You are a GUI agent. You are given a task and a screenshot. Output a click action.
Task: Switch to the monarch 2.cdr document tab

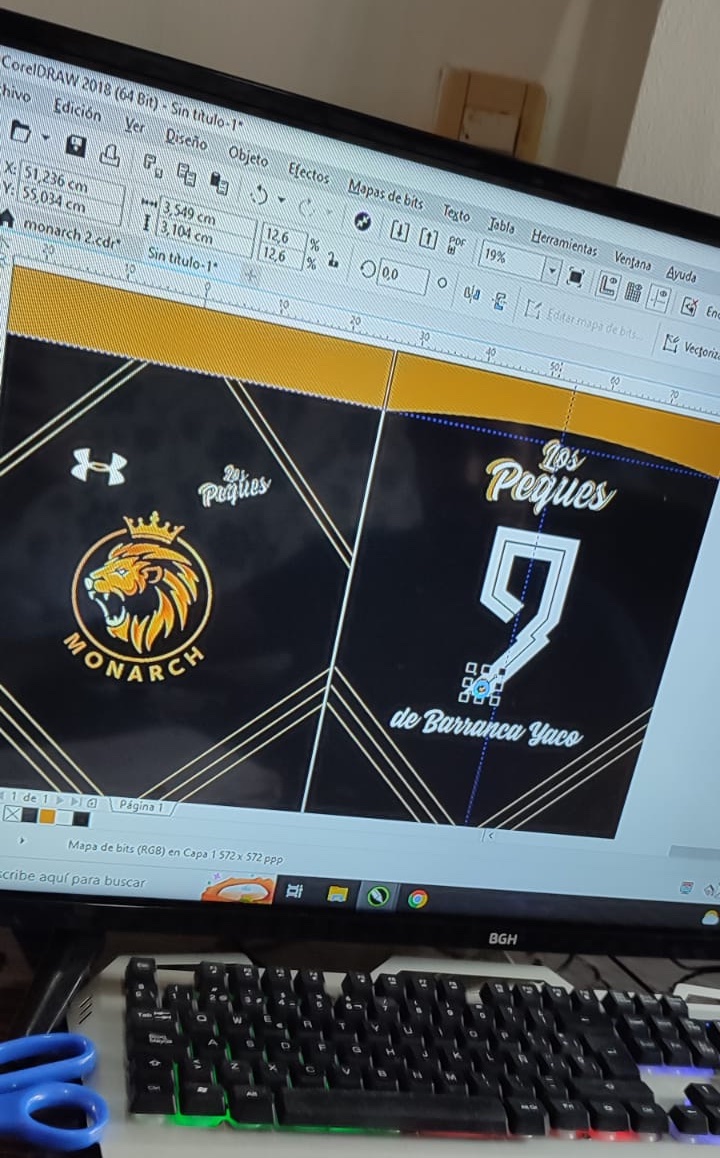pos(70,233)
